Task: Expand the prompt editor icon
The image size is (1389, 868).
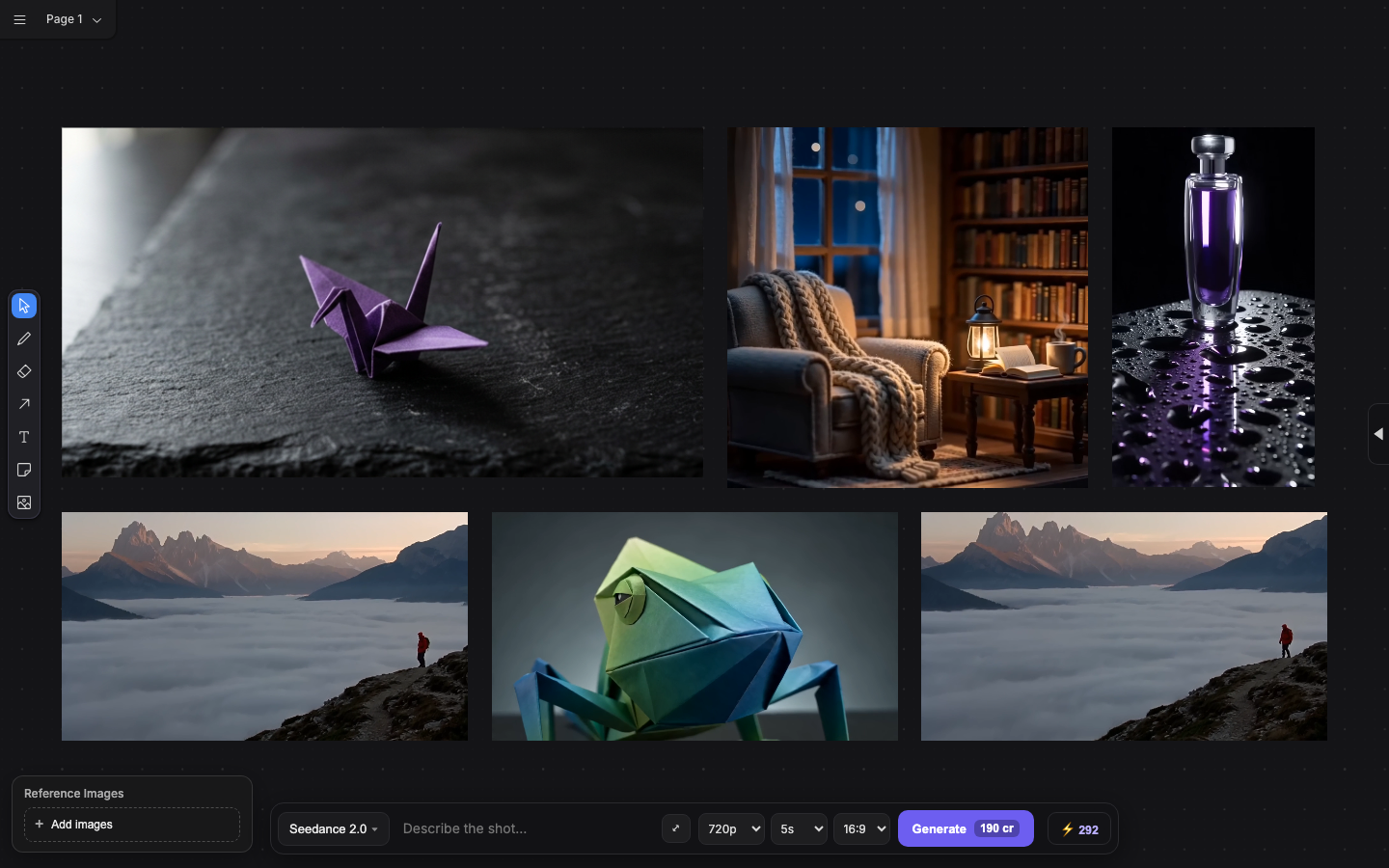Action: coord(676,828)
